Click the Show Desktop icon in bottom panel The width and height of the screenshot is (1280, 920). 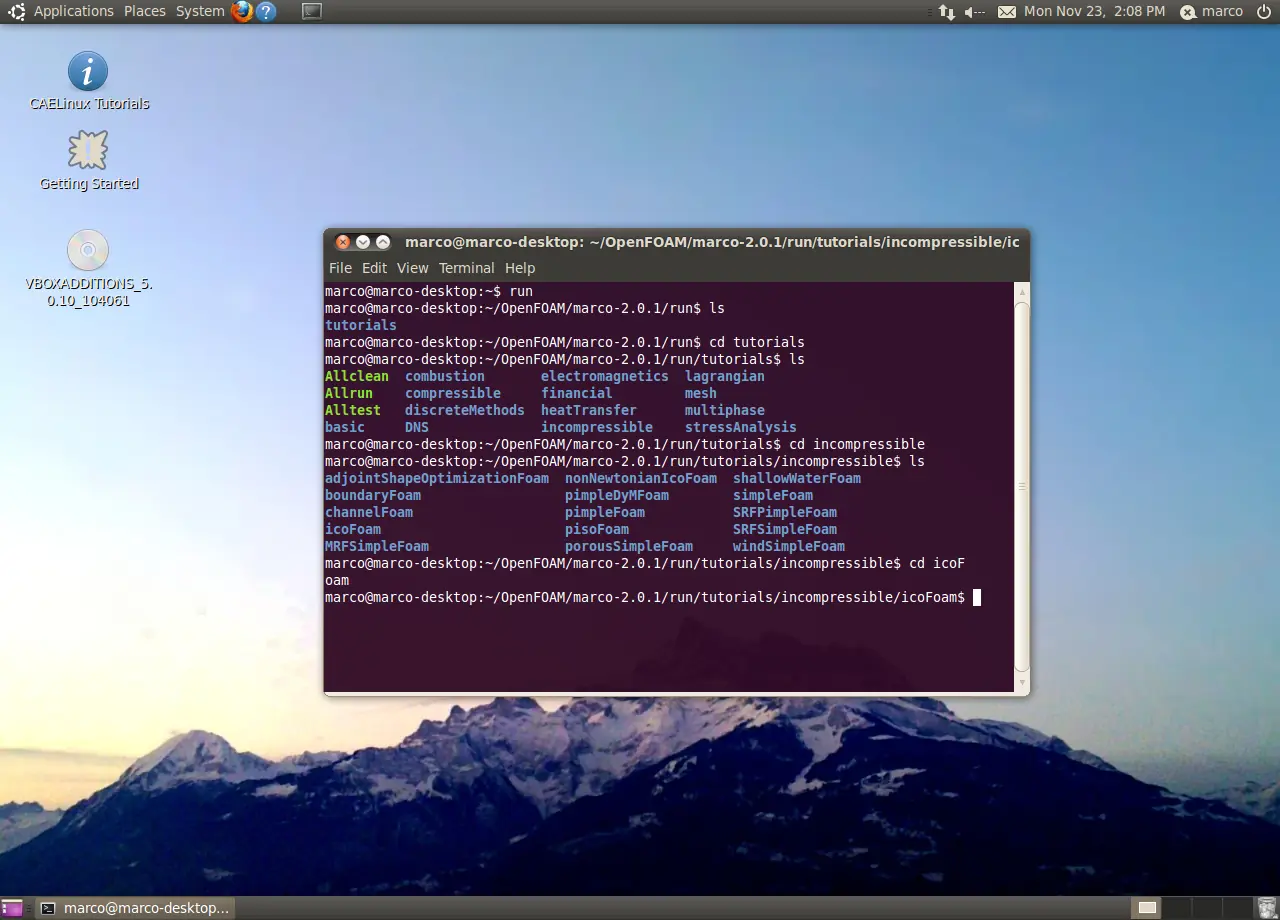[x=12, y=908]
